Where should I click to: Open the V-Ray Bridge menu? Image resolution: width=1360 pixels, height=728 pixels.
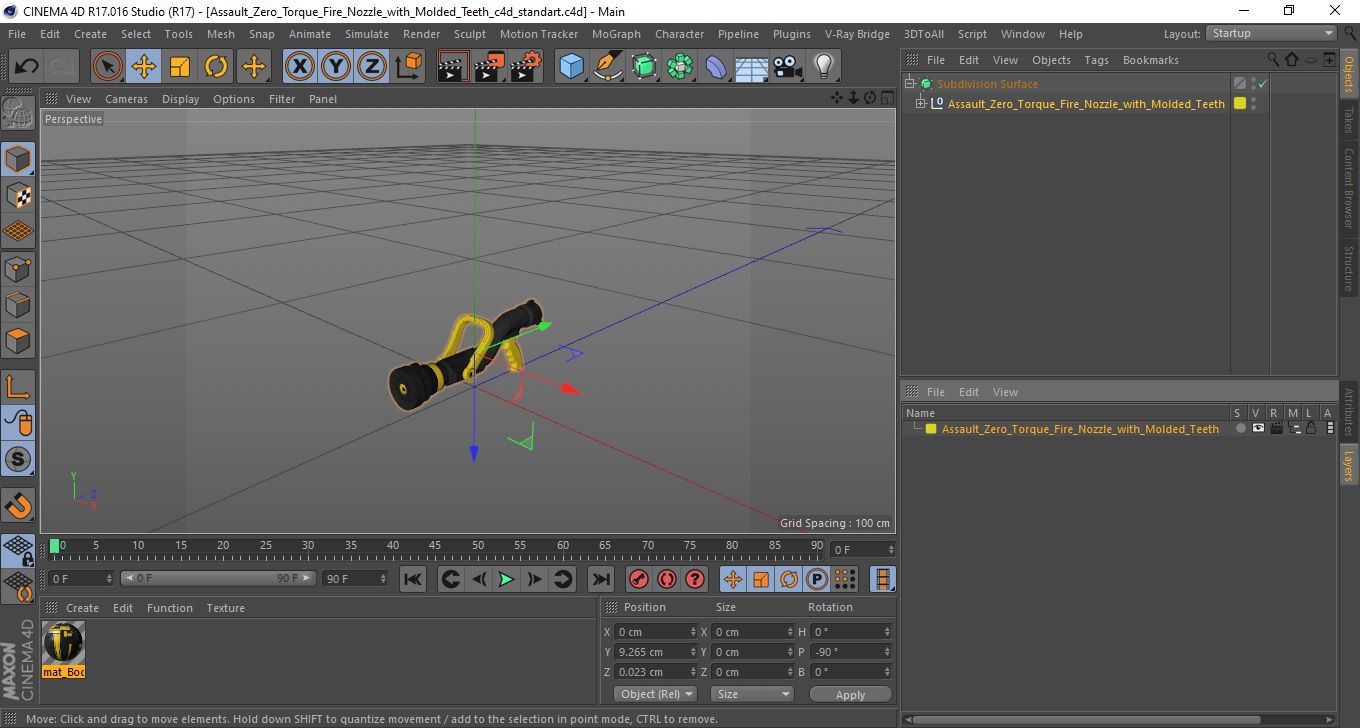857,34
